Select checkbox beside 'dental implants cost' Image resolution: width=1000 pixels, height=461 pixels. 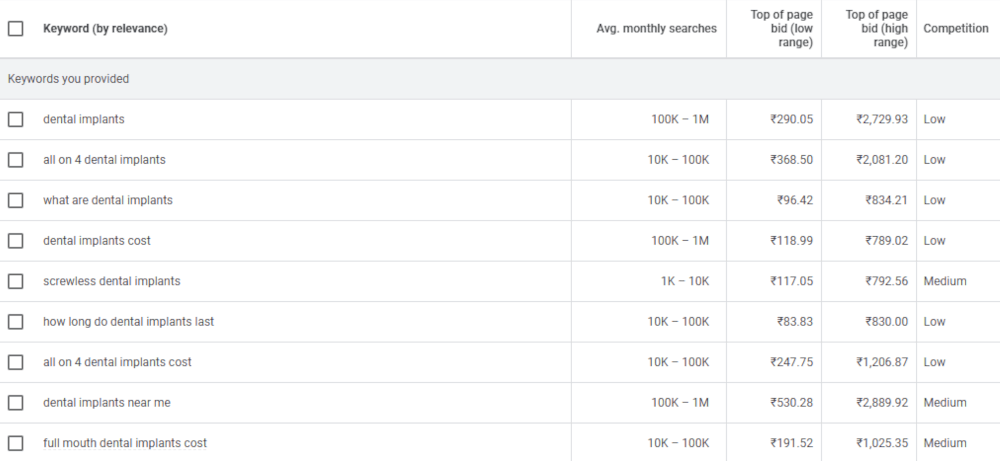(16, 241)
